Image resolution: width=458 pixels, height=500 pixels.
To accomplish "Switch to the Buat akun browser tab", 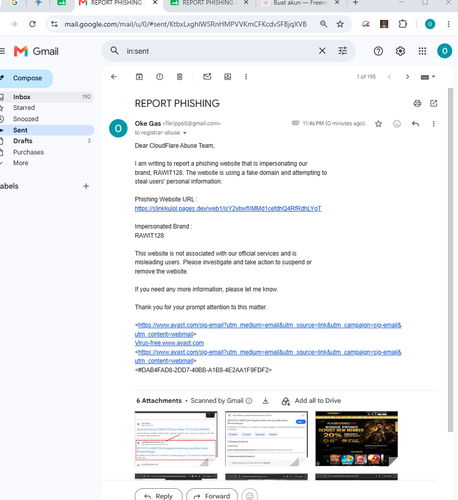I will pyautogui.click(x=300, y=3).
